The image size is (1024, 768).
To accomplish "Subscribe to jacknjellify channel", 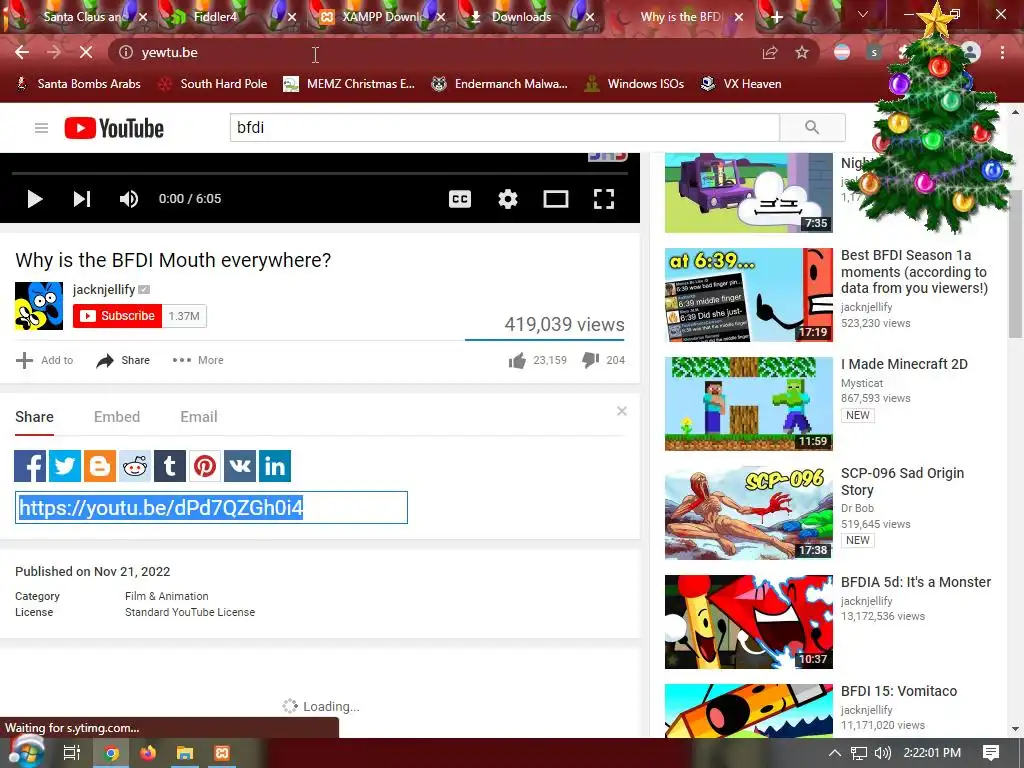I will 118,315.
